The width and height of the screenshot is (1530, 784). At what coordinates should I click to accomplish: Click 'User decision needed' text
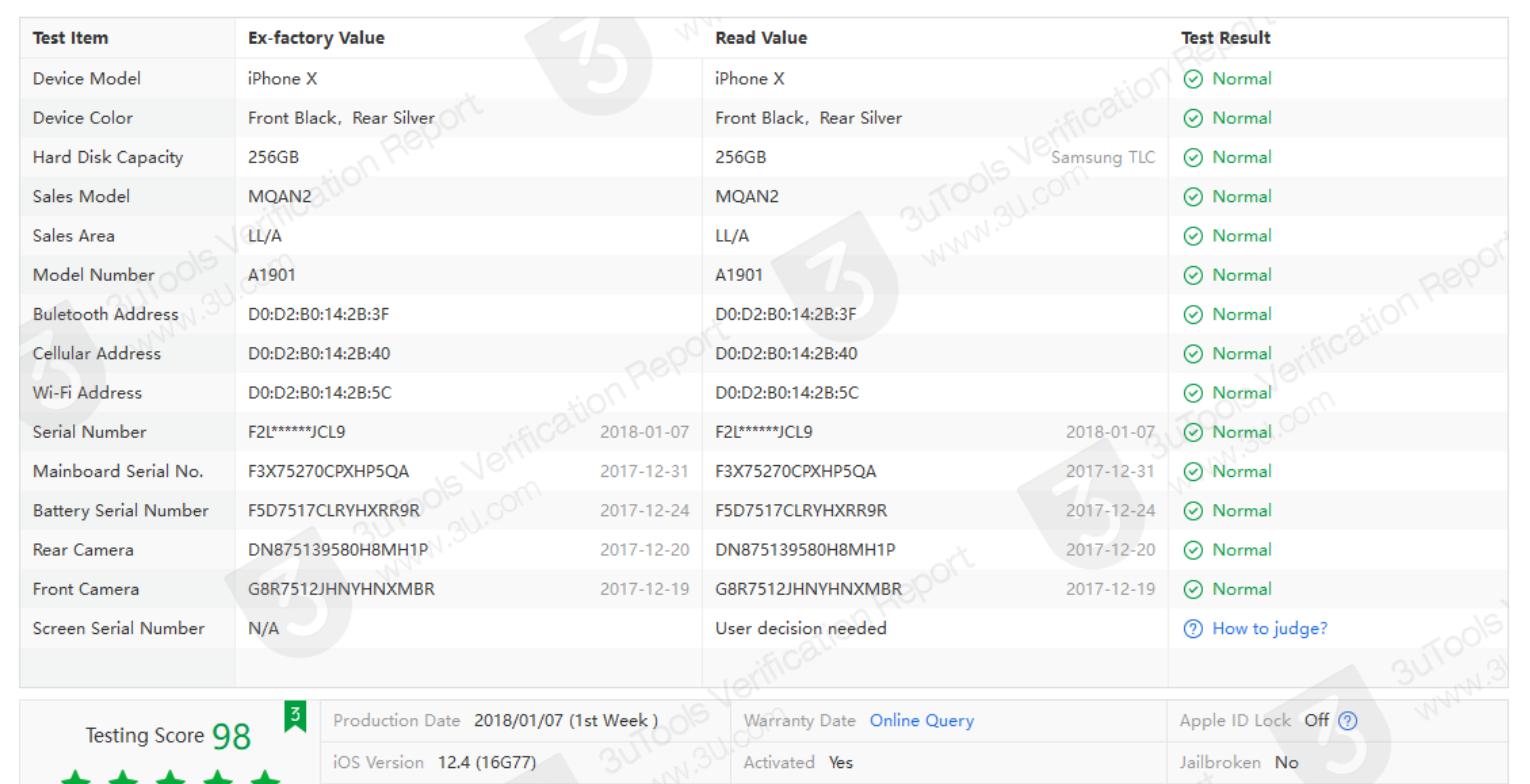tap(801, 628)
